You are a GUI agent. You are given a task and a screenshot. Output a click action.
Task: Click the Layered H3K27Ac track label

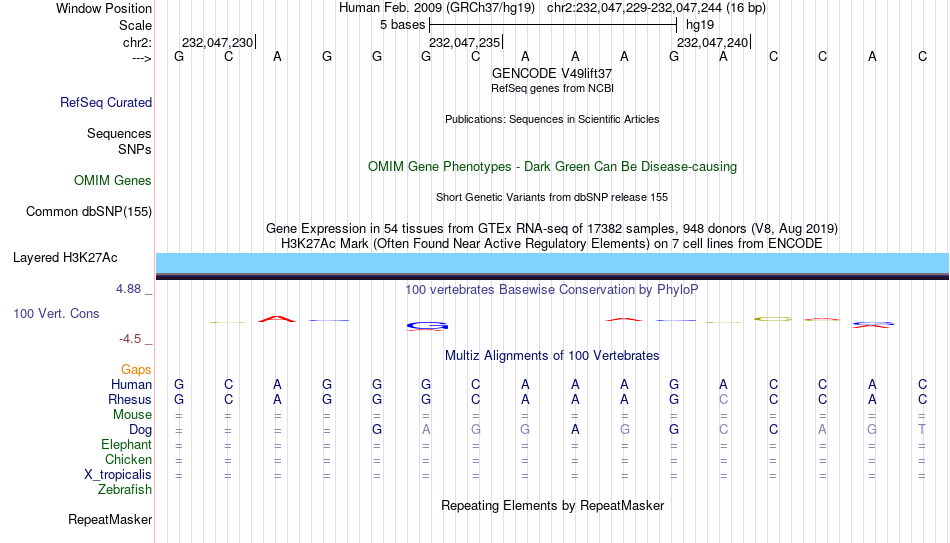pyautogui.click(x=65, y=258)
